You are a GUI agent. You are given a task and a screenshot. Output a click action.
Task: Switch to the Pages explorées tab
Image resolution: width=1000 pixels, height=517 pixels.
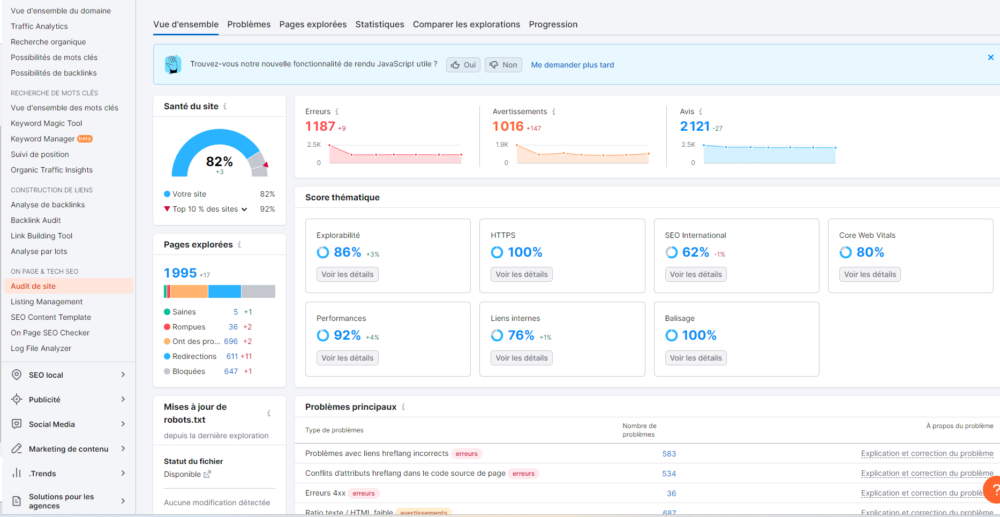coord(313,24)
